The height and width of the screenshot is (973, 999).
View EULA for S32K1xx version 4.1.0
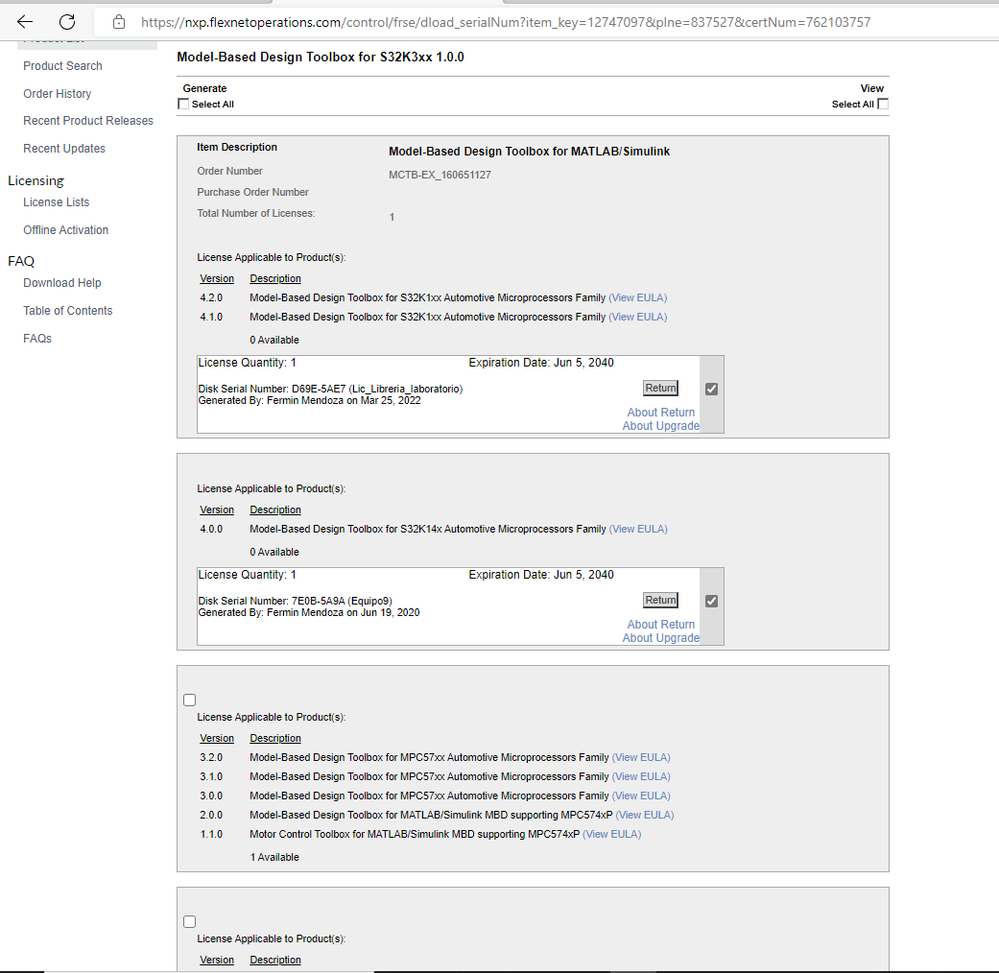[638, 317]
